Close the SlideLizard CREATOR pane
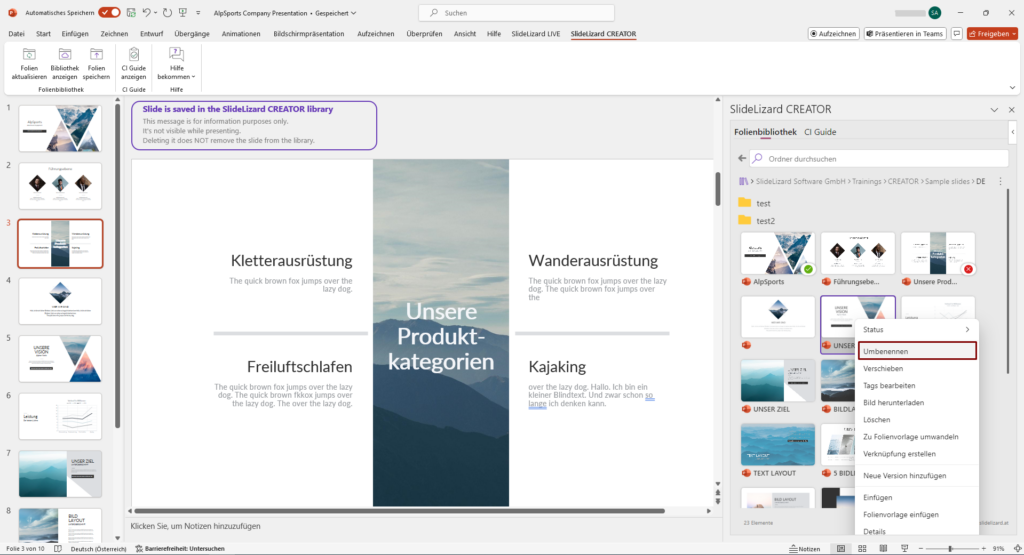The image size is (1024, 555). 1012,110
